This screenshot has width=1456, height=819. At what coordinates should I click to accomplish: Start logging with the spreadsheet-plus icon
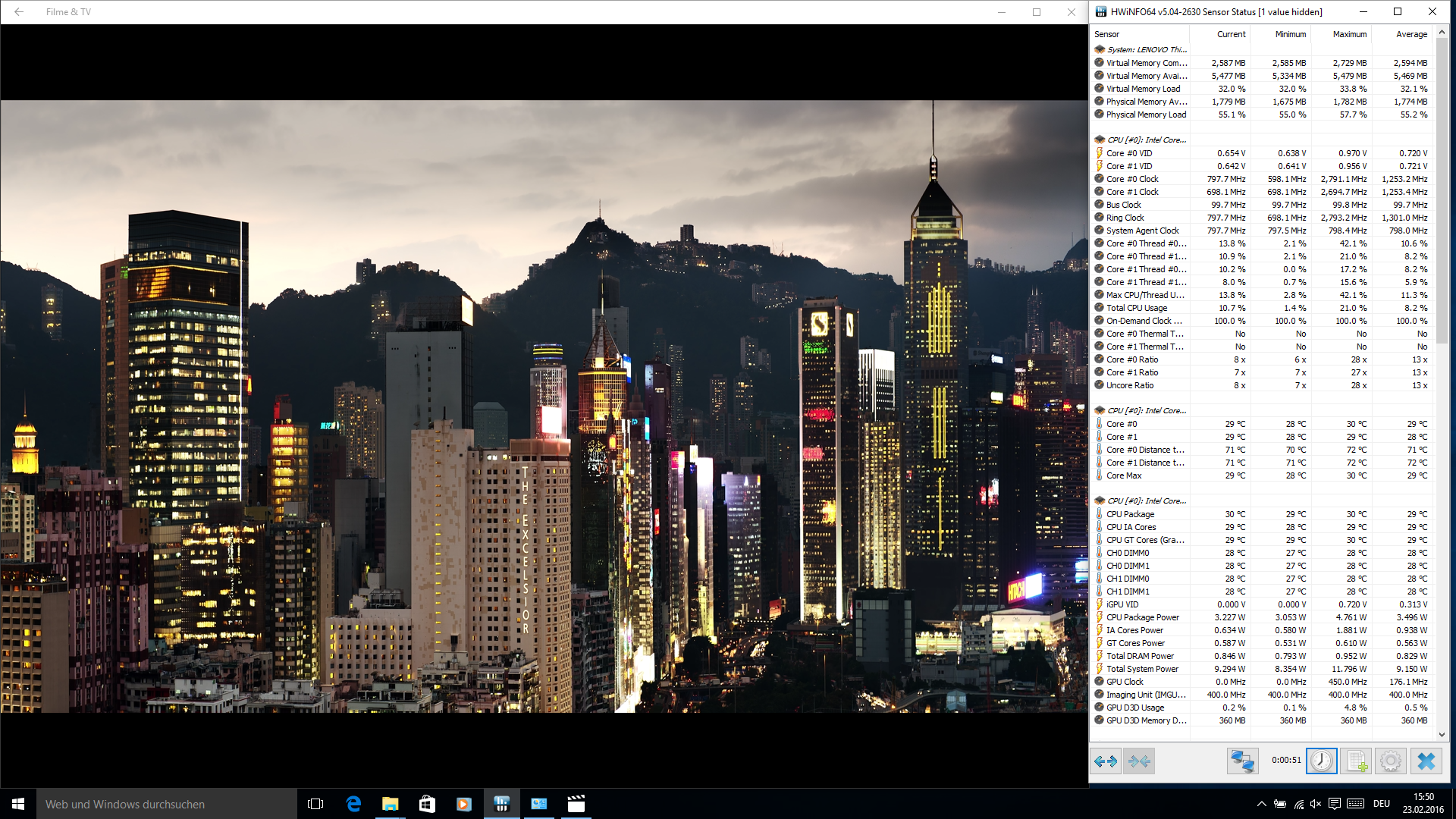pos(1356,761)
